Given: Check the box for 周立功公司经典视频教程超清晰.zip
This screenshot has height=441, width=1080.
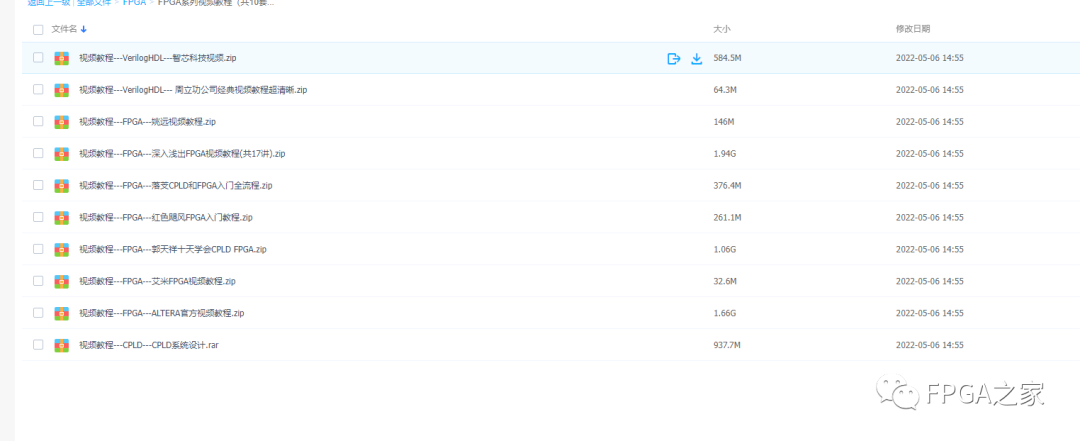Looking at the screenshot, I should 38,90.
